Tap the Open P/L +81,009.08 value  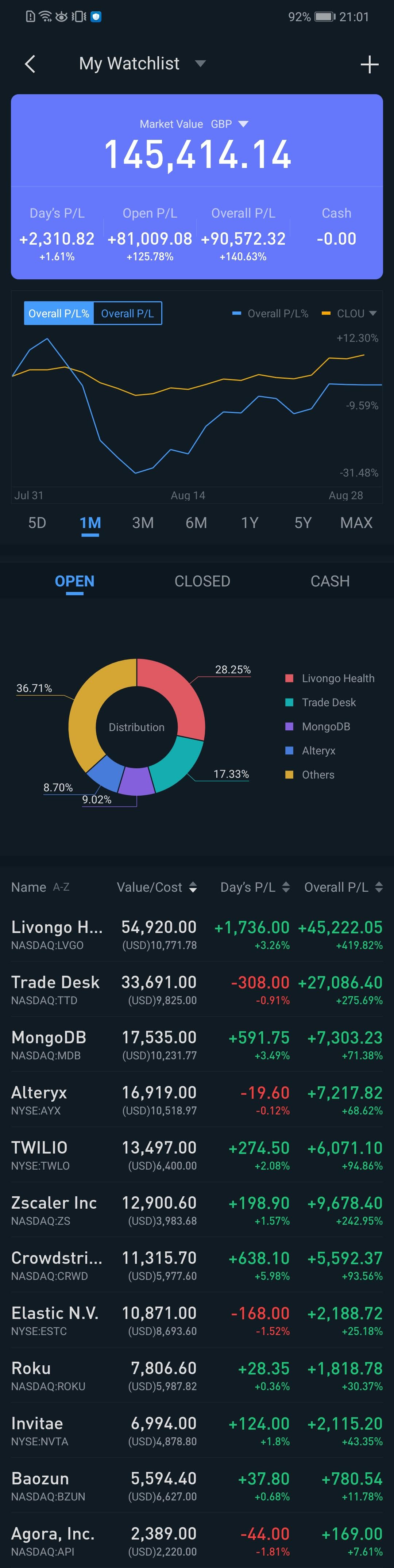tap(150, 238)
